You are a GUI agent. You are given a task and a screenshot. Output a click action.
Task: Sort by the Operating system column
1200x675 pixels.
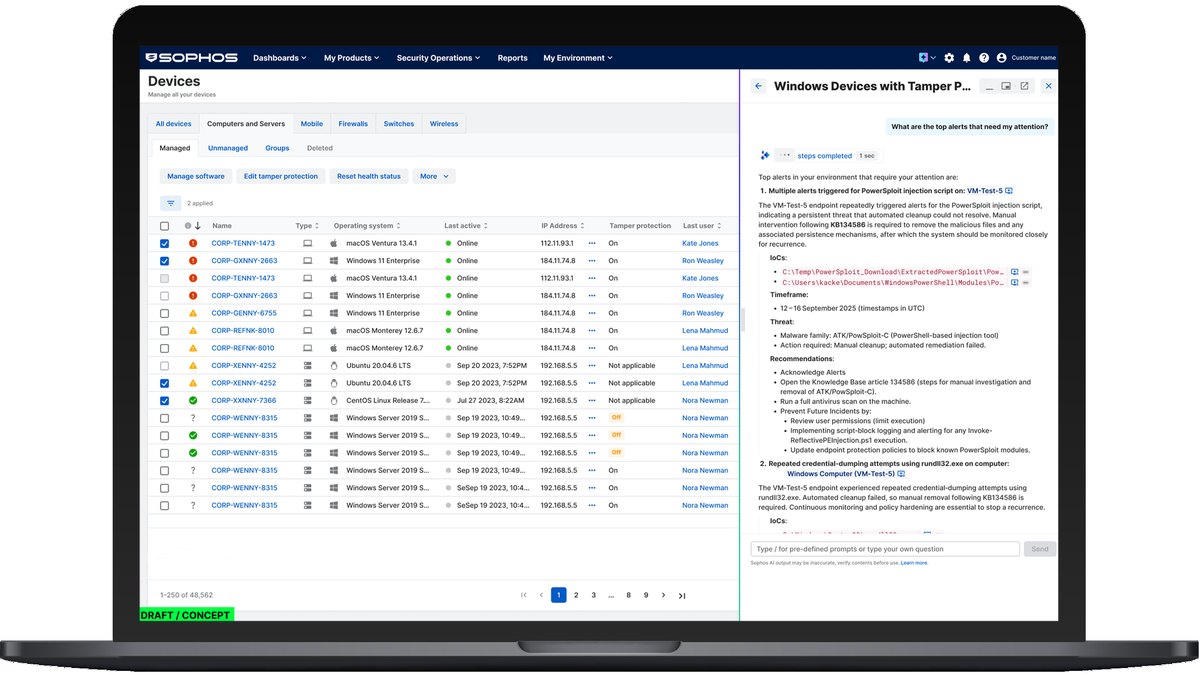(x=367, y=226)
